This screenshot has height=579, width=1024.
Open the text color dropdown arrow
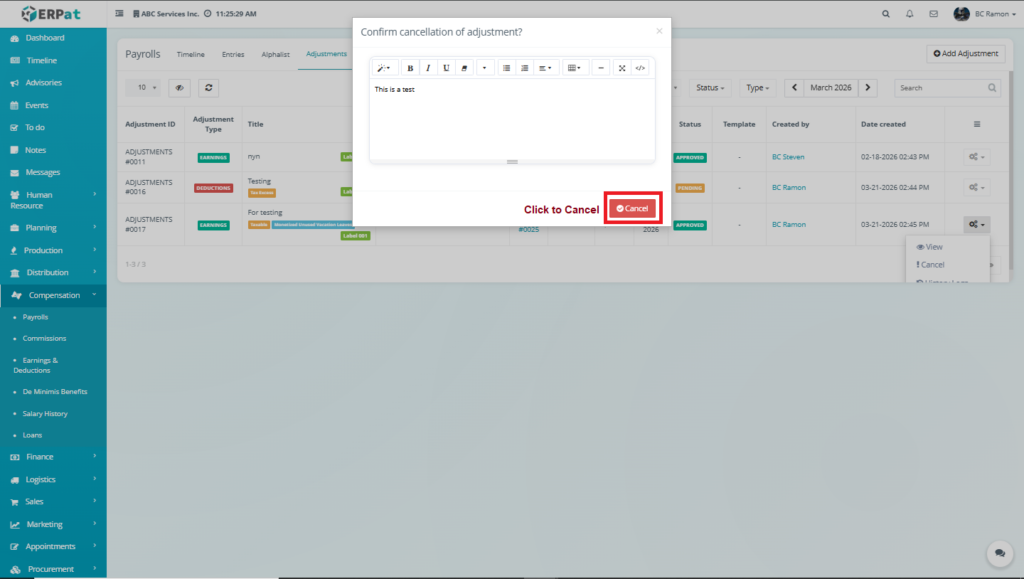point(485,68)
